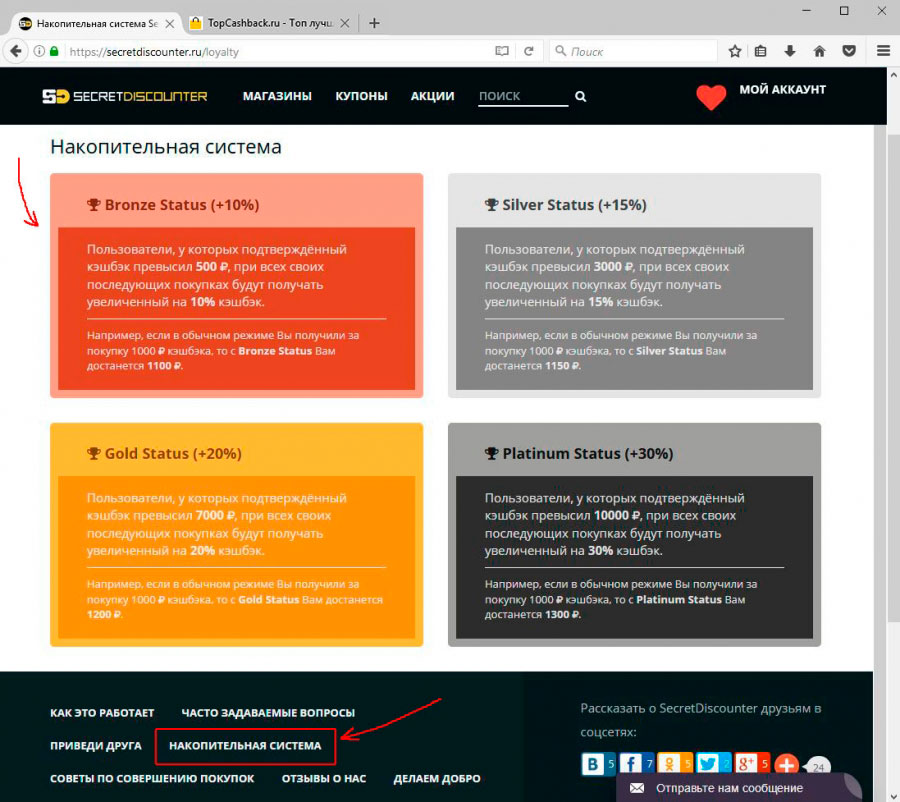Open Firefox hamburger menu
Screen dimensions: 900x802
[x=883, y=51]
